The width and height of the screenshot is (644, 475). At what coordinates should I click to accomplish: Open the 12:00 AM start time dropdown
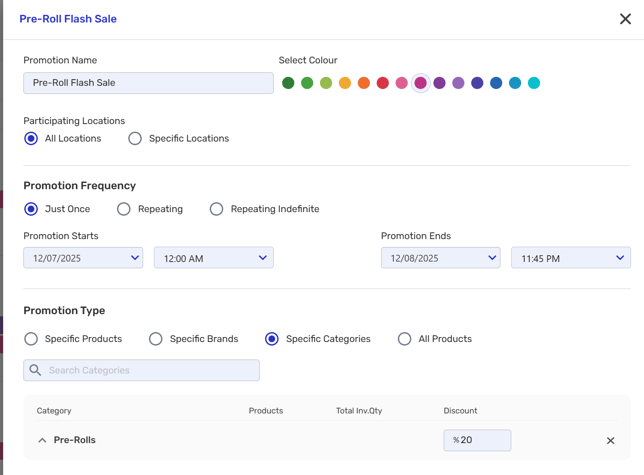click(213, 258)
